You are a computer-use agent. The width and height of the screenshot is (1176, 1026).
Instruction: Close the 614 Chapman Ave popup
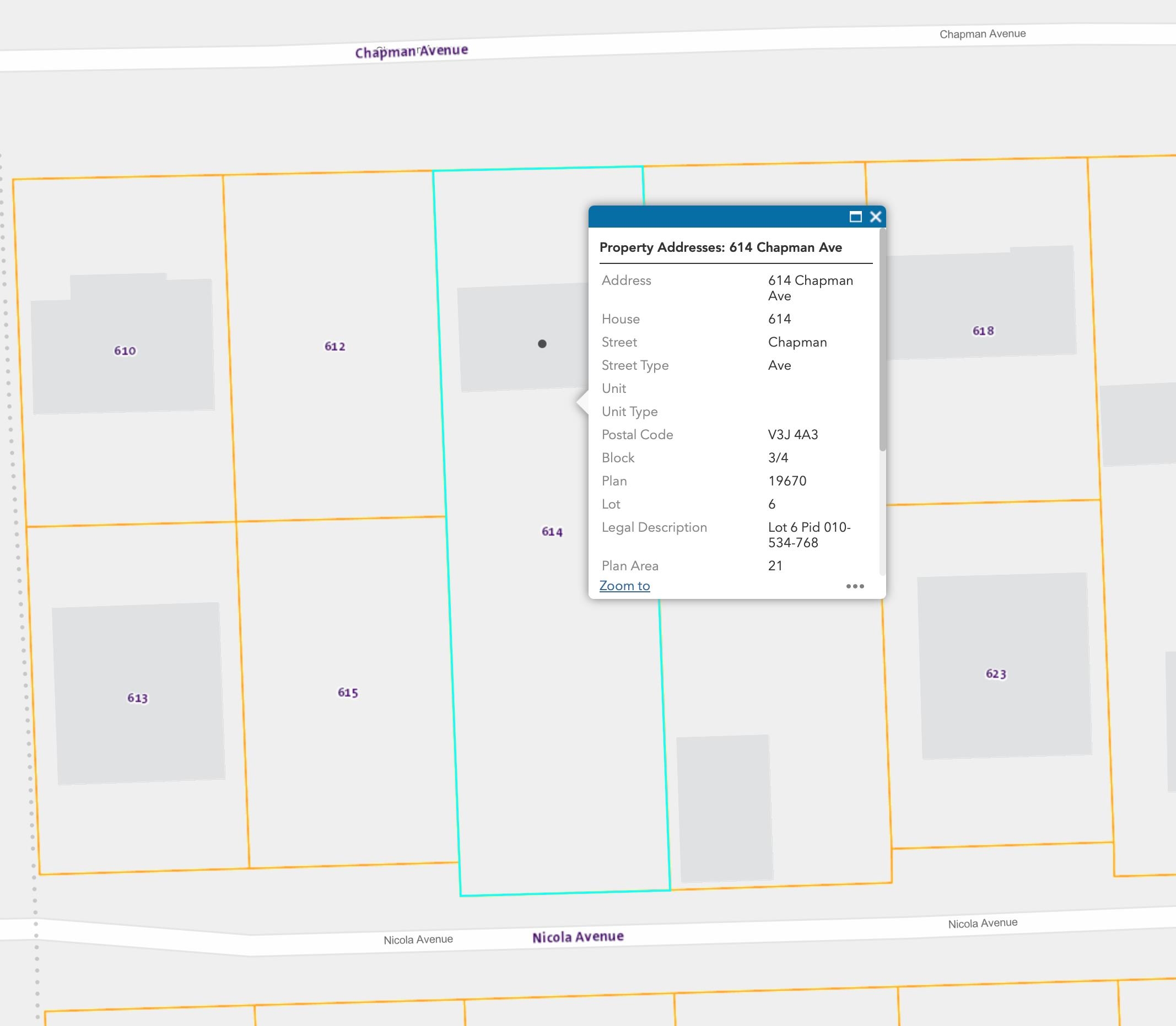click(876, 217)
